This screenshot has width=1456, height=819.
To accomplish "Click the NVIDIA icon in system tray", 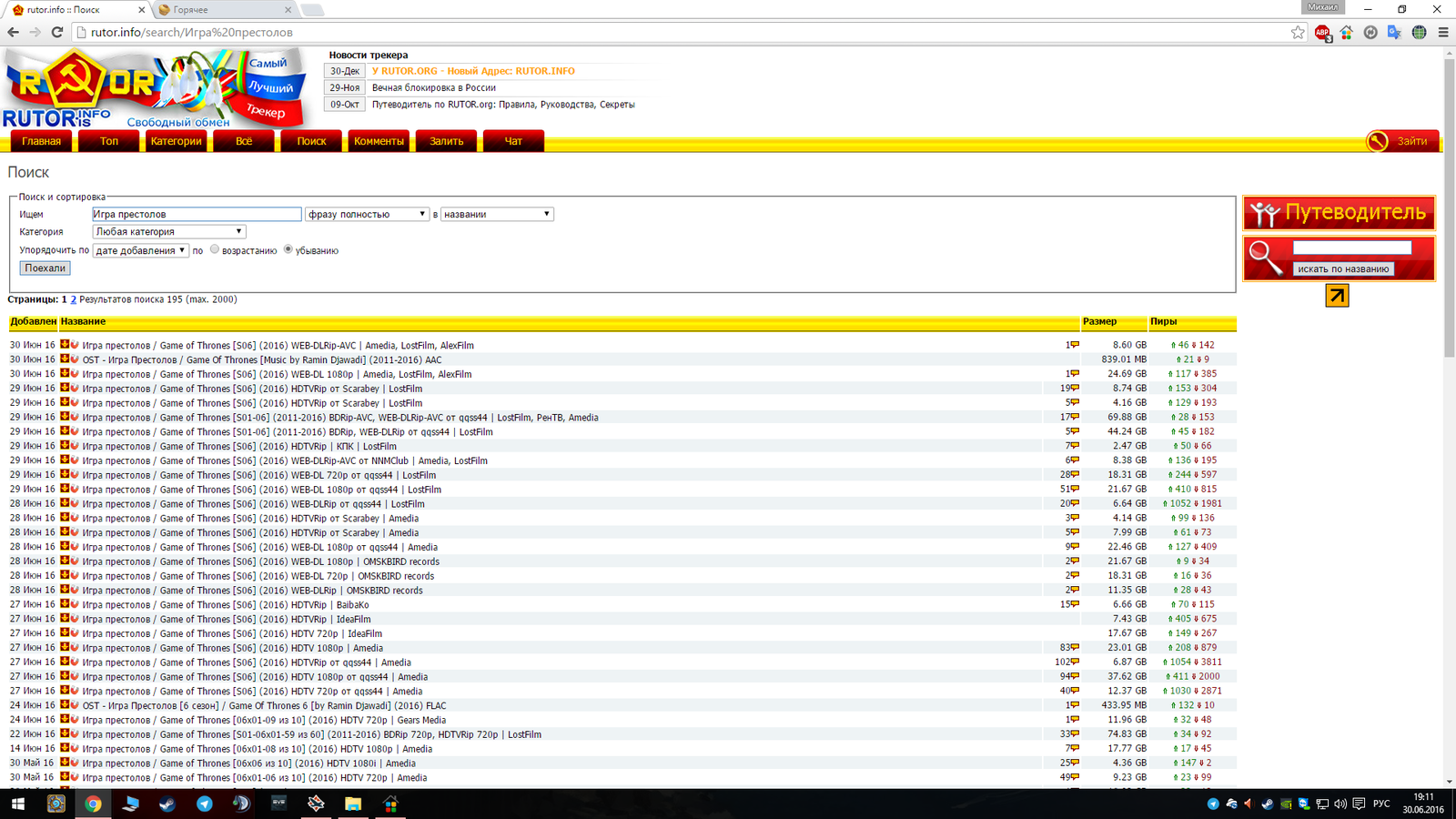I will point(1286,804).
